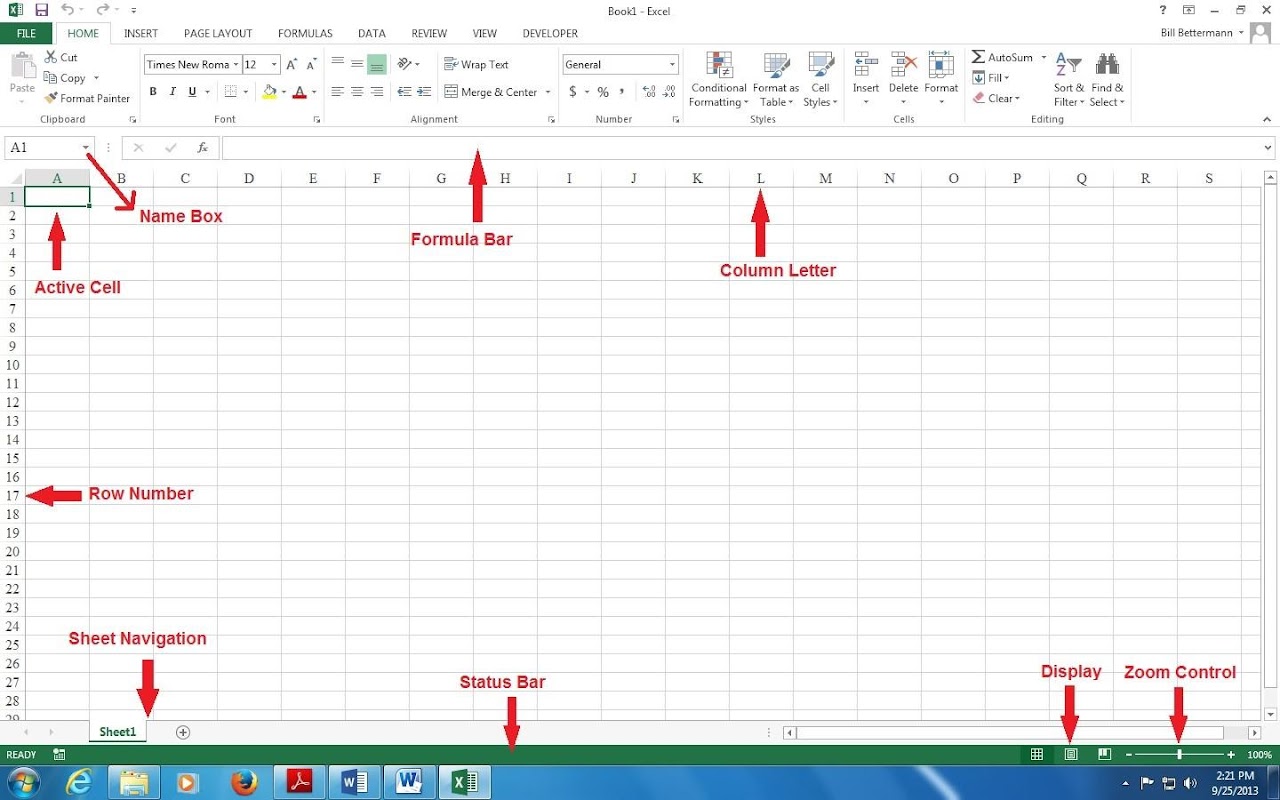The width and height of the screenshot is (1280, 800).
Task: Open the AutoSum dropdown arrow
Action: (1043, 57)
